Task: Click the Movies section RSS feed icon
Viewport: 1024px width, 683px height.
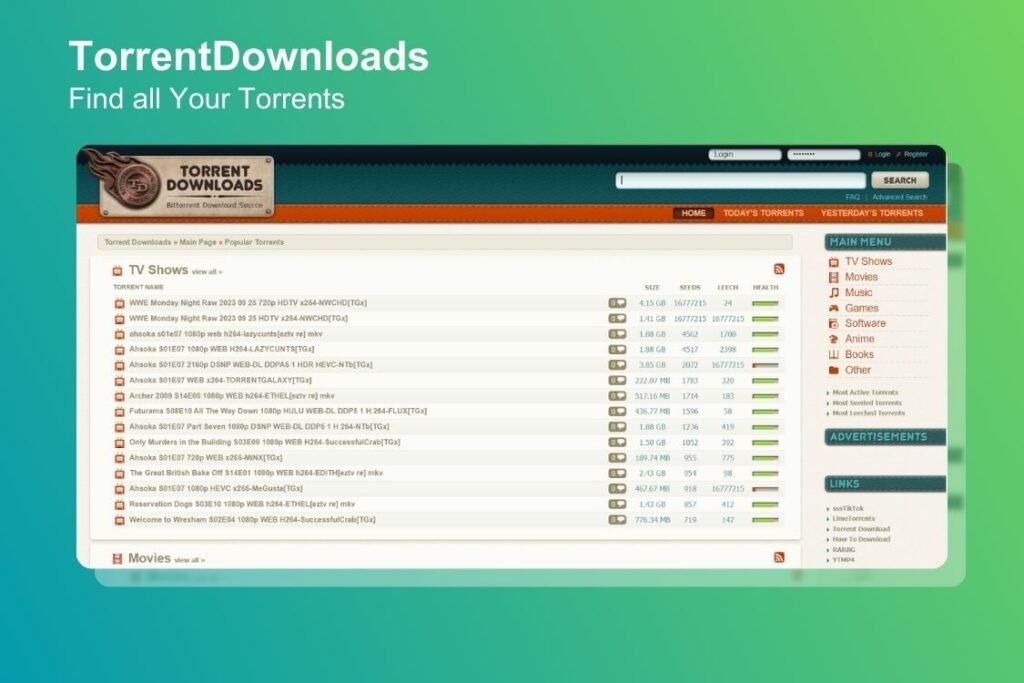Action: pyautogui.click(x=779, y=557)
